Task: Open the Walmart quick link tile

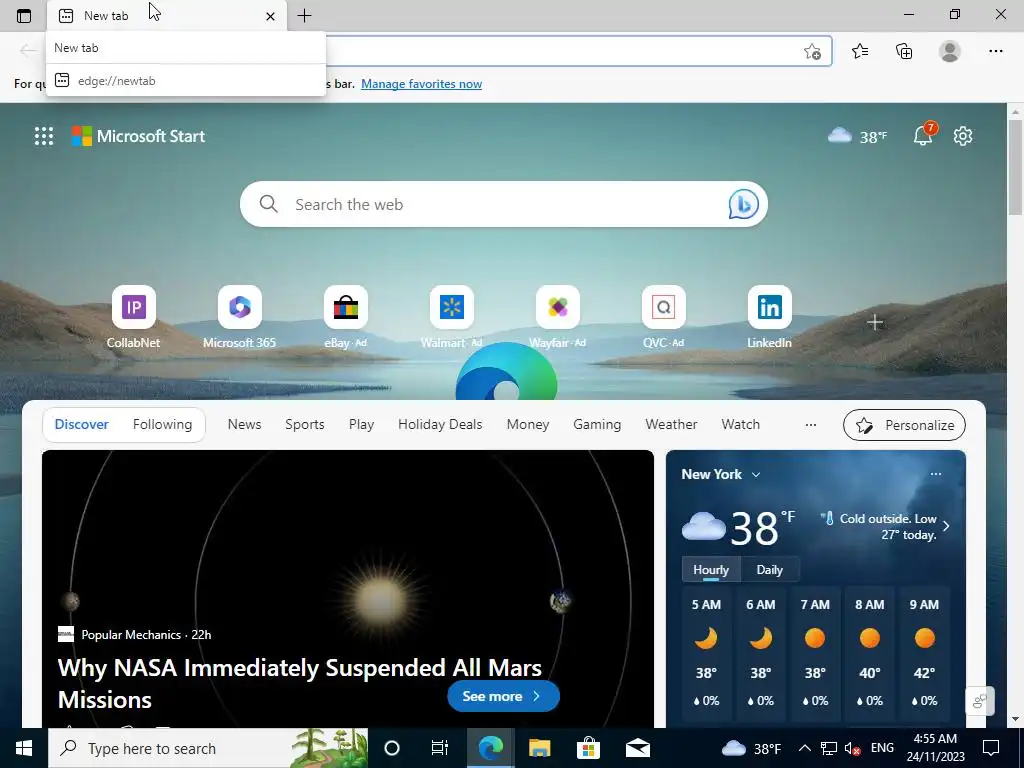Action: click(x=451, y=317)
